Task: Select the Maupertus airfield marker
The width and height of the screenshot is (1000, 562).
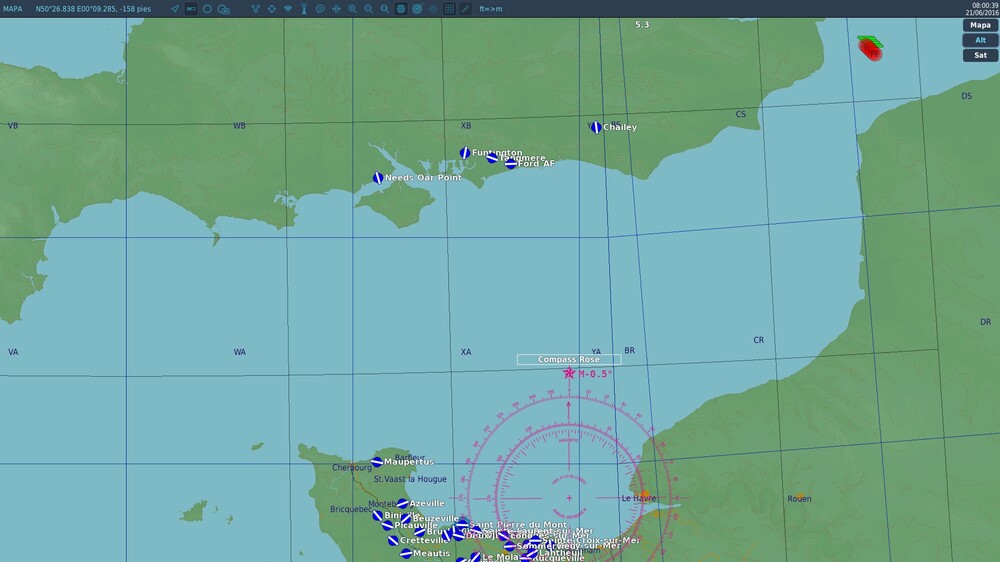Action: click(377, 462)
